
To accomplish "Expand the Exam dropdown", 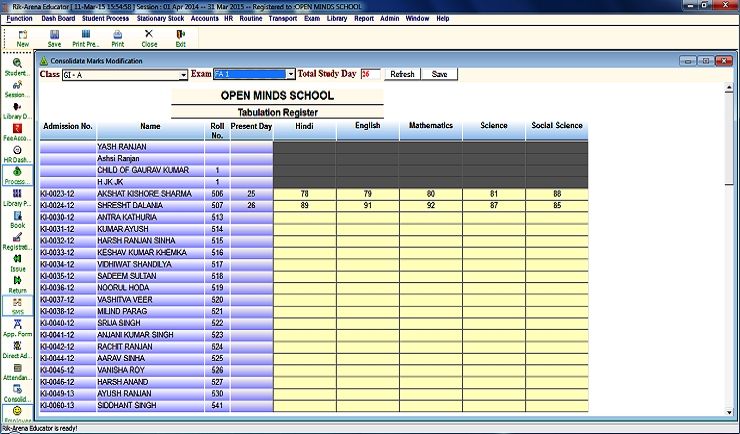I will pos(291,74).
